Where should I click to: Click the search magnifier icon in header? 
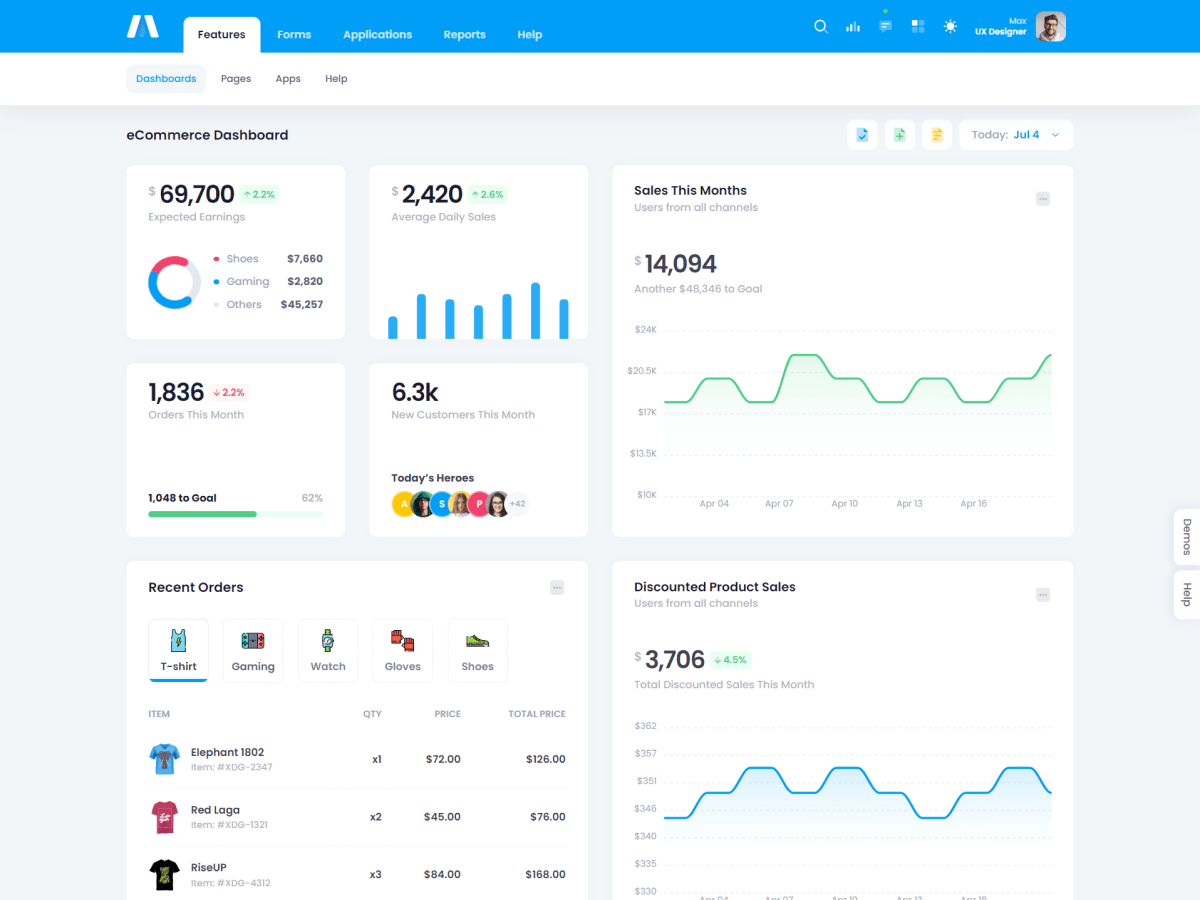point(820,27)
